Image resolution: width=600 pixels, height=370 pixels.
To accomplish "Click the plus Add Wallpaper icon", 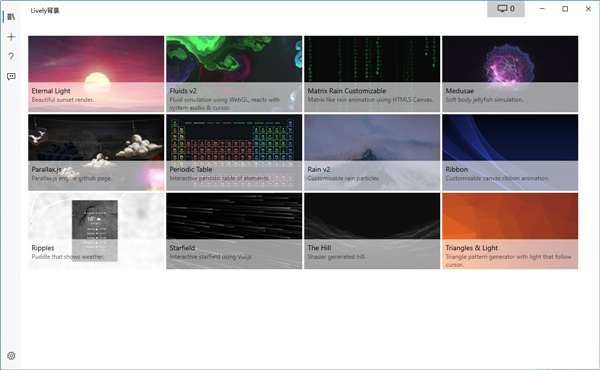I will click(11, 37).
